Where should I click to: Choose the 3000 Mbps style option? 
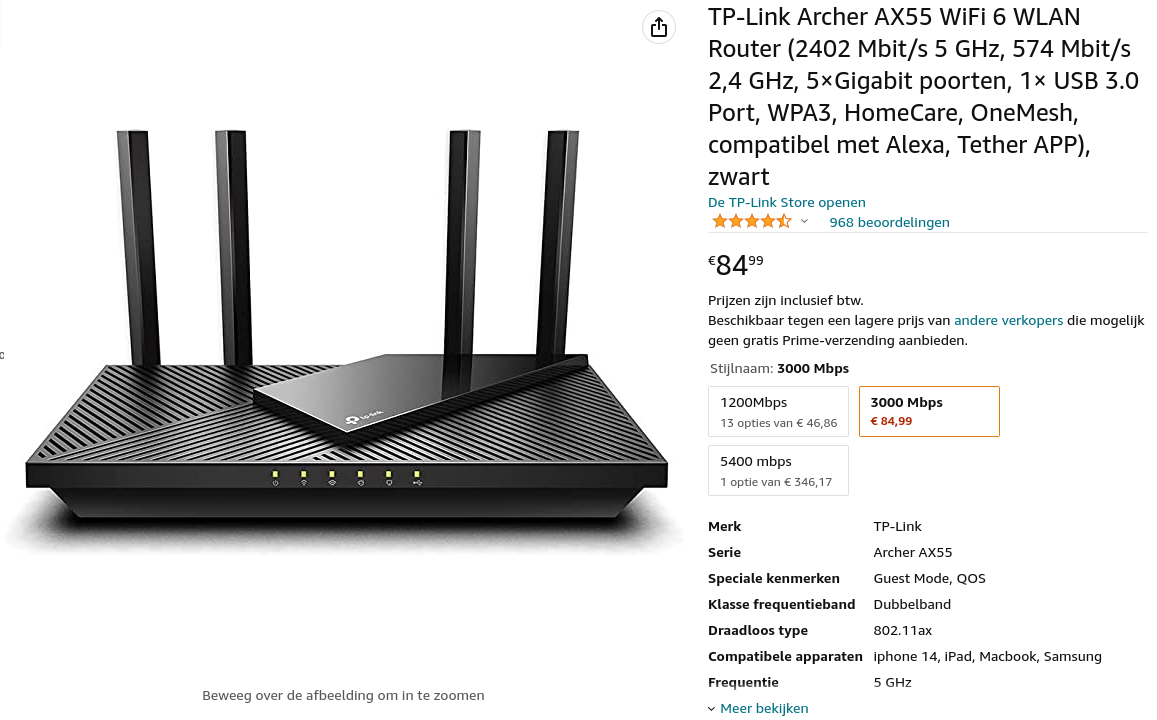click(x=928, y=411)
